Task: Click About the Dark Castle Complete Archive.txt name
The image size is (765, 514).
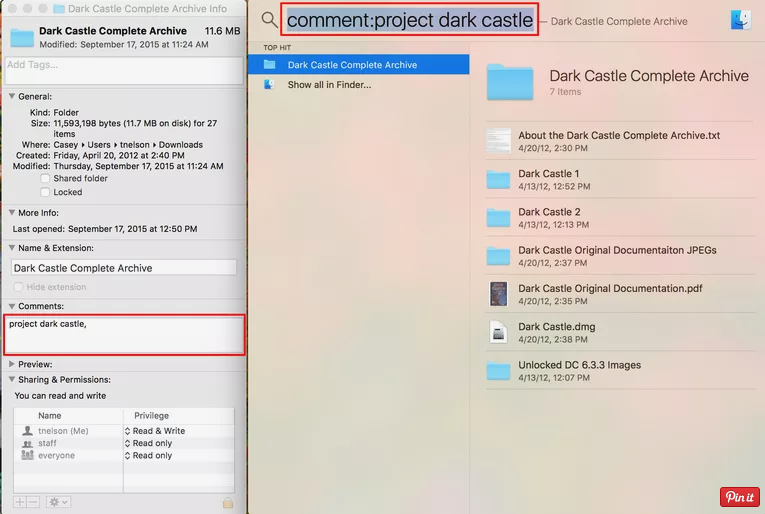Action: tap(619, 136)
